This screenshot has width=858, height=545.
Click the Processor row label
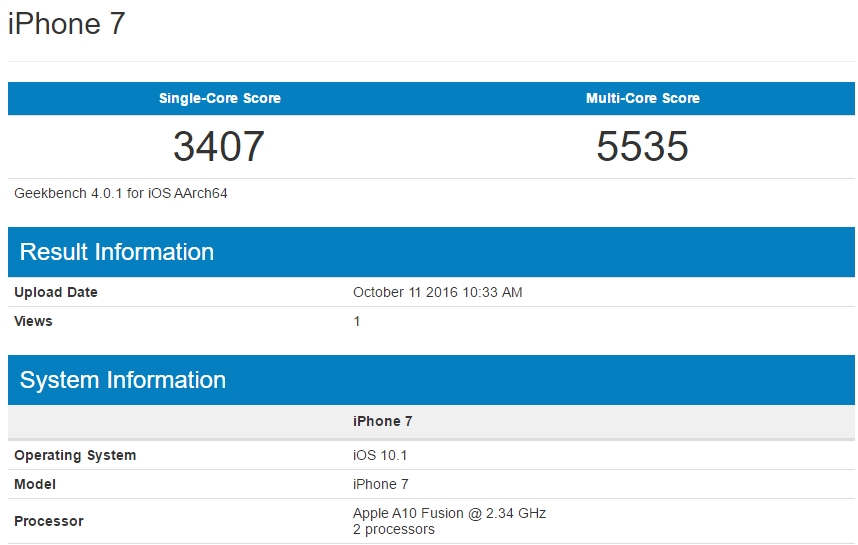click(49, 521)
